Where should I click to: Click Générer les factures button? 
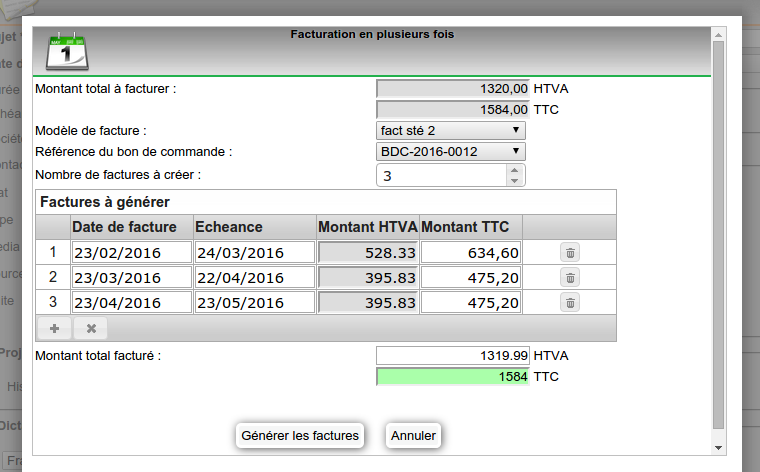pos(300,436)
